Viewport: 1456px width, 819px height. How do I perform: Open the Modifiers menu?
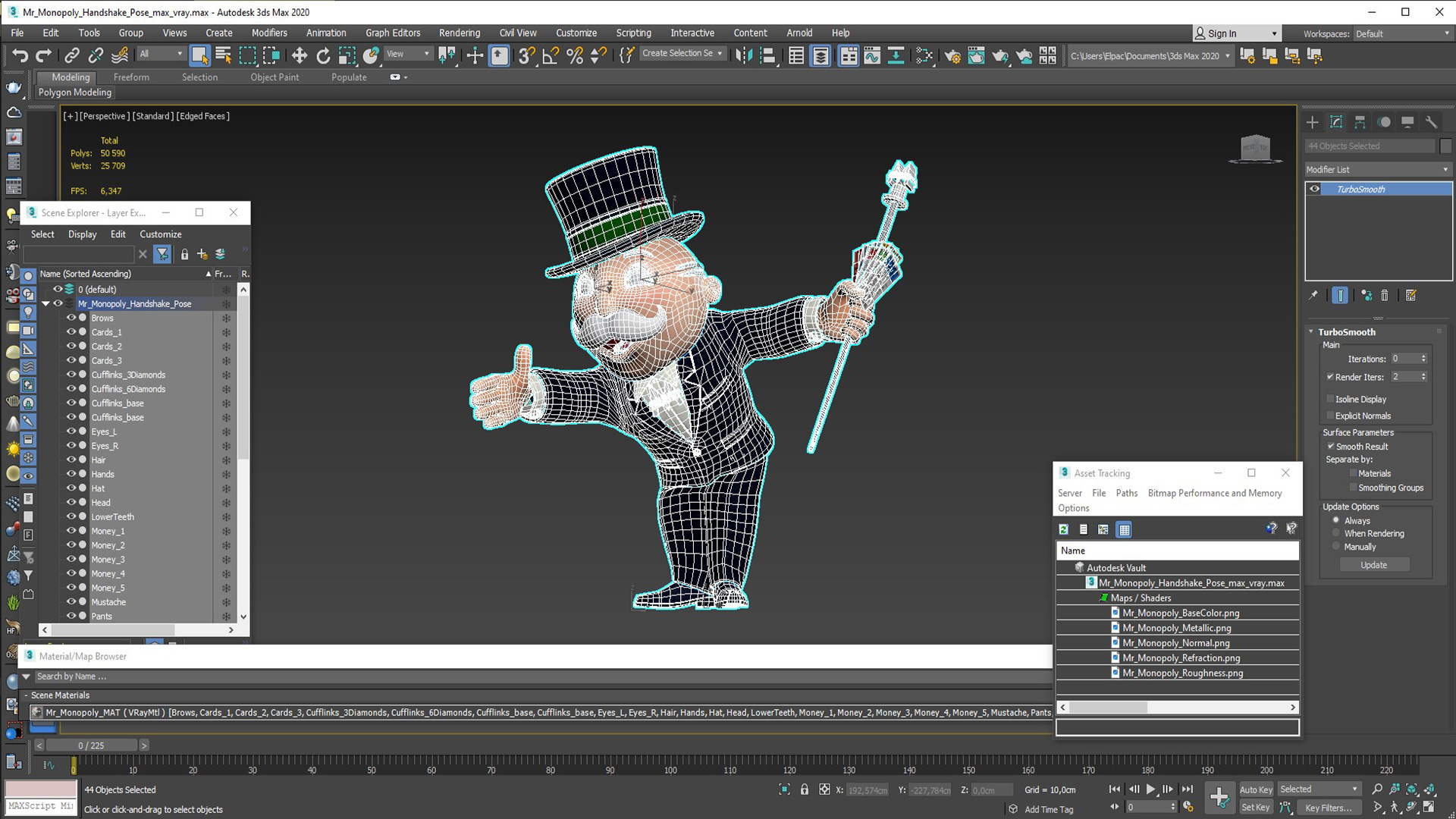coord(269,33)
